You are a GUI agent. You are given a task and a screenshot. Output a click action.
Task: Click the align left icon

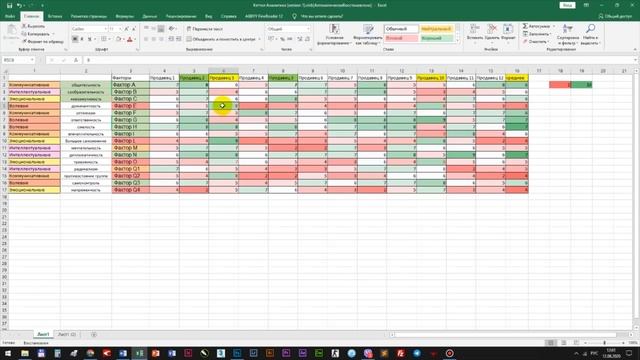pos(146,39)
